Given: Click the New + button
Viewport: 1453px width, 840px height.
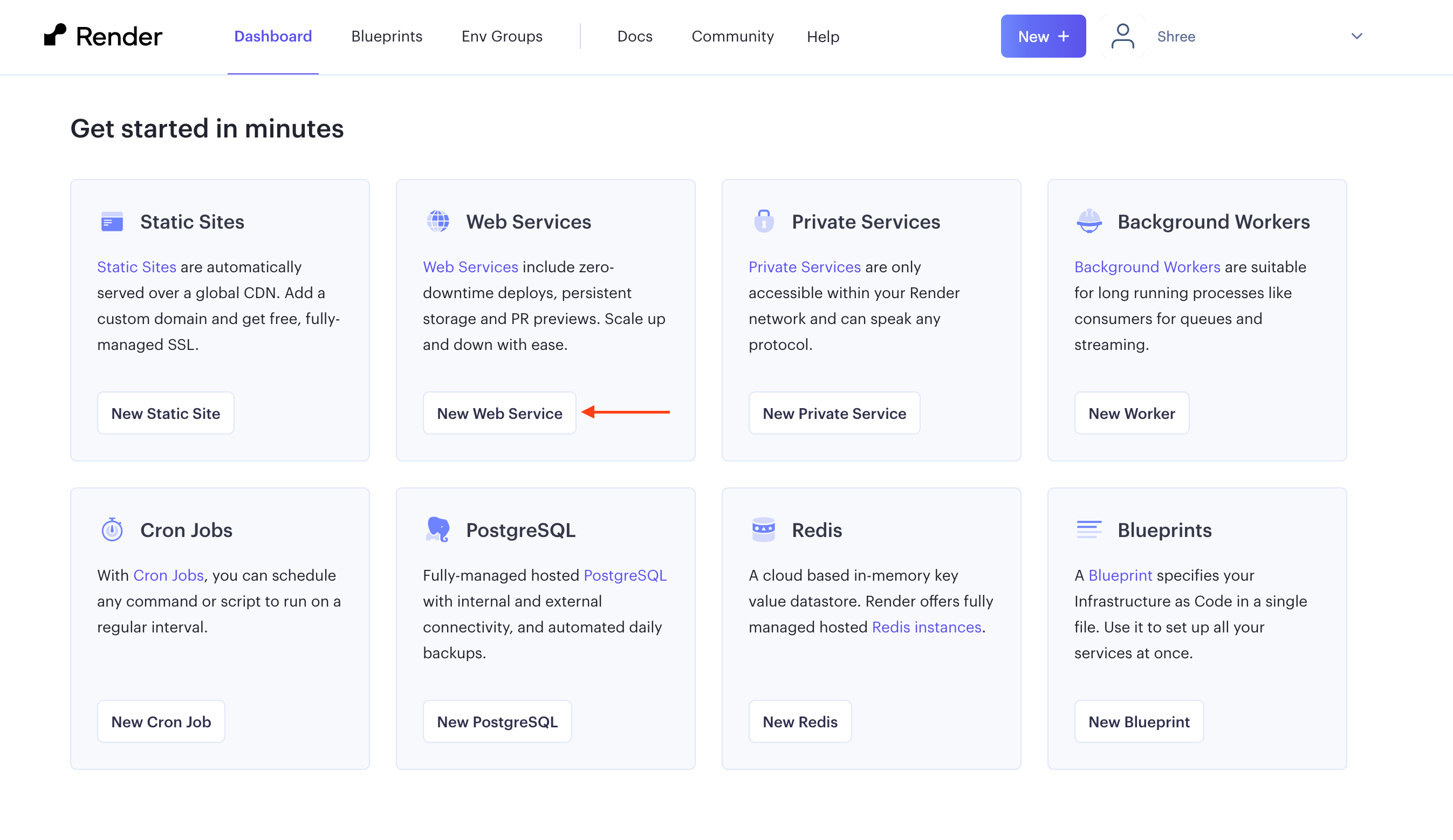Looking at the screenshot, I should point(1043,36).
